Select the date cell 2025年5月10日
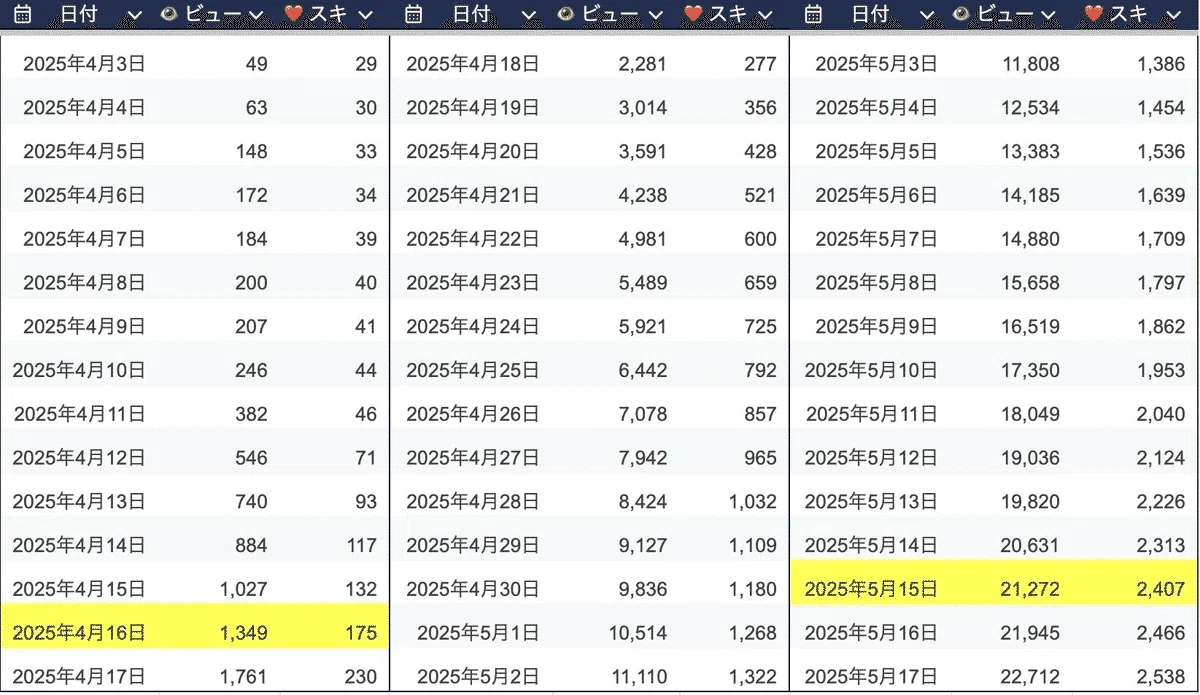 871,370
